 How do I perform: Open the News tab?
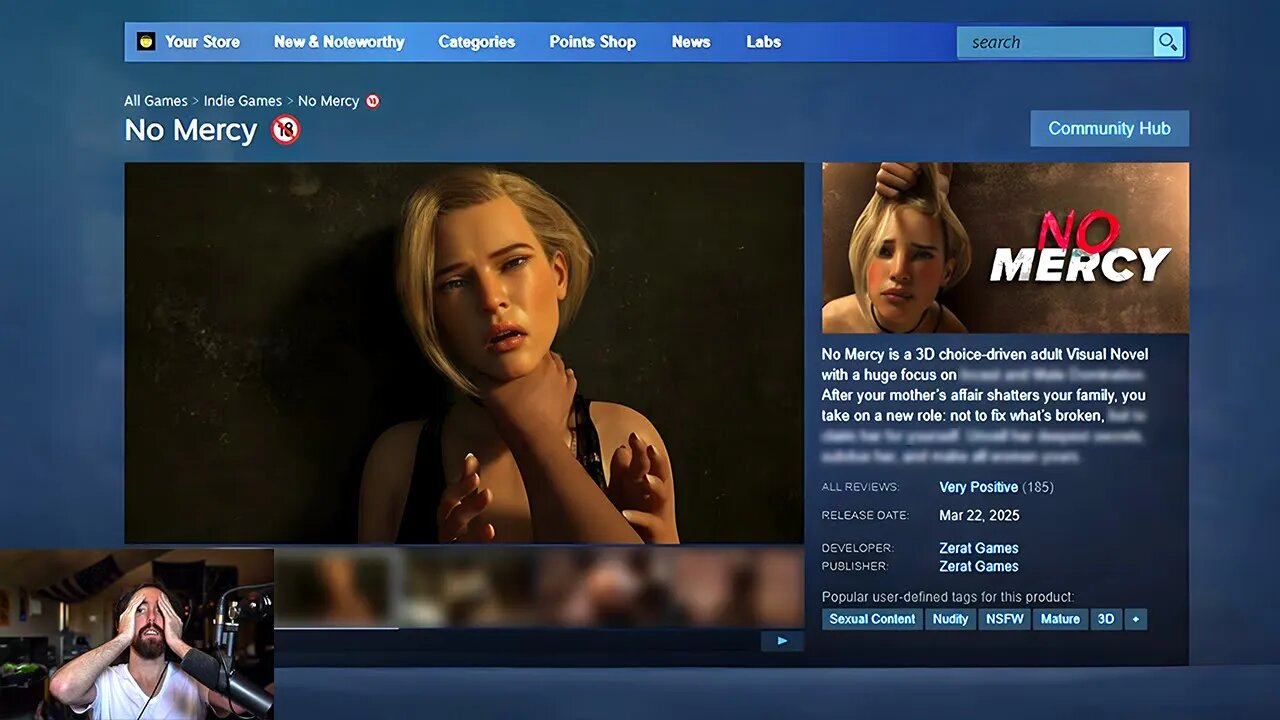(x=691, y=42)
